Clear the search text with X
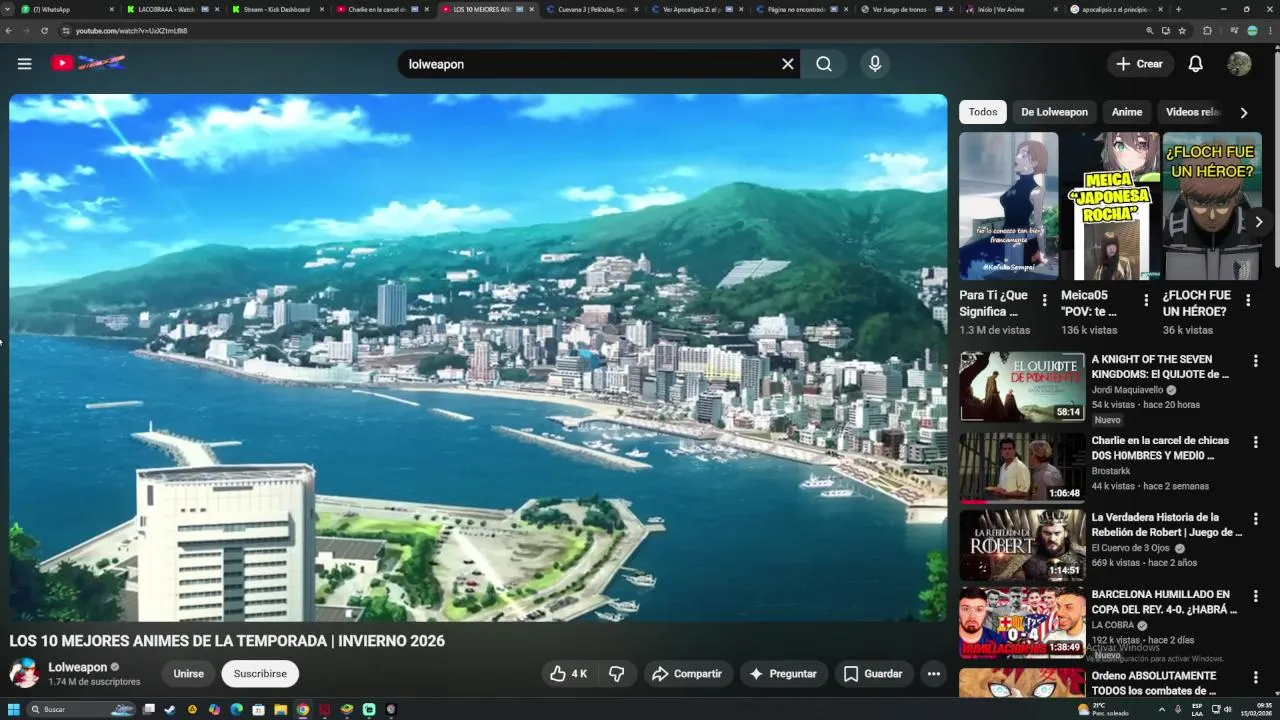1280x720 pixels. click(788, 64)
